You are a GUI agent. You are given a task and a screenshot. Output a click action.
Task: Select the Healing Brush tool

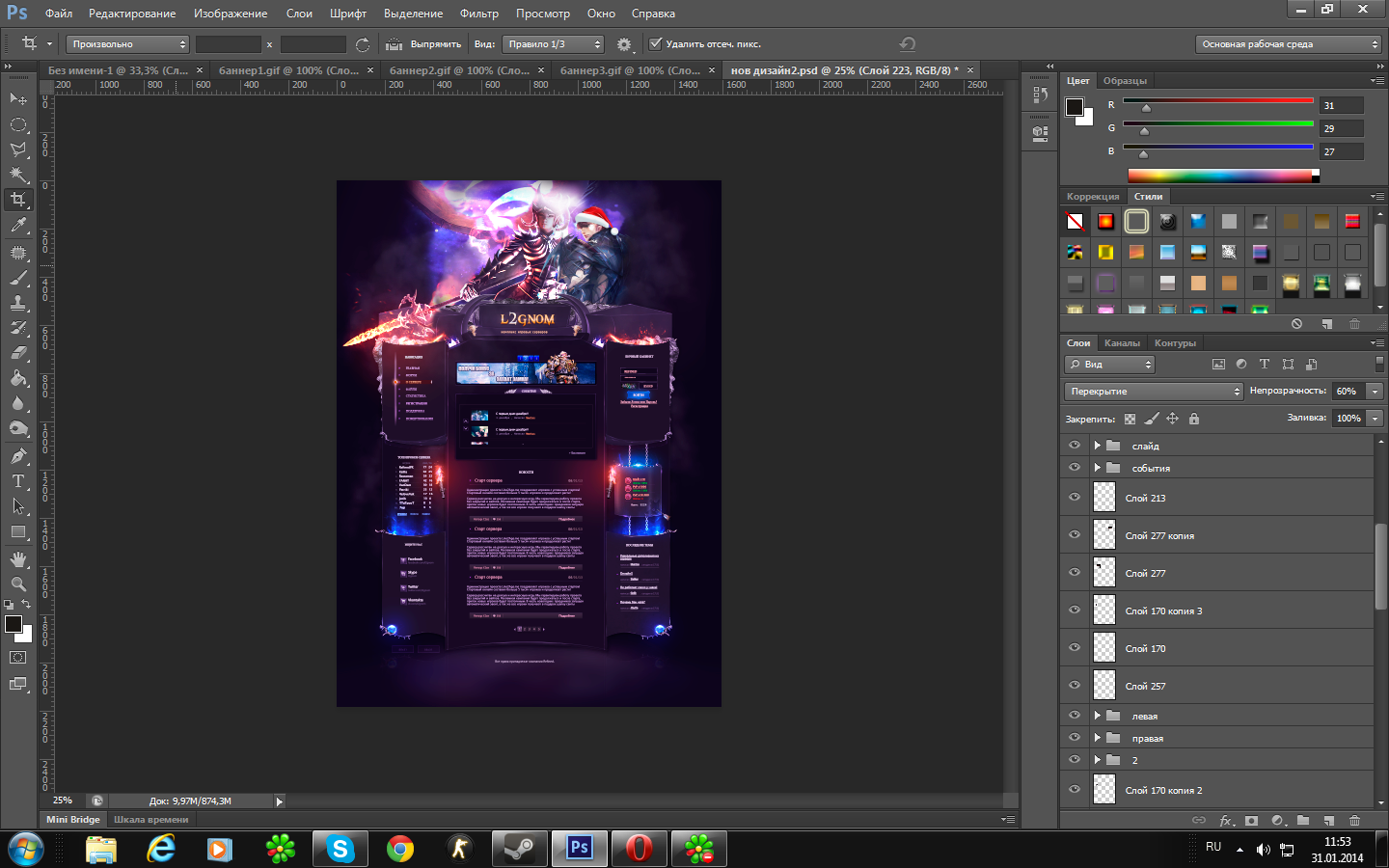tap(18, 252)
